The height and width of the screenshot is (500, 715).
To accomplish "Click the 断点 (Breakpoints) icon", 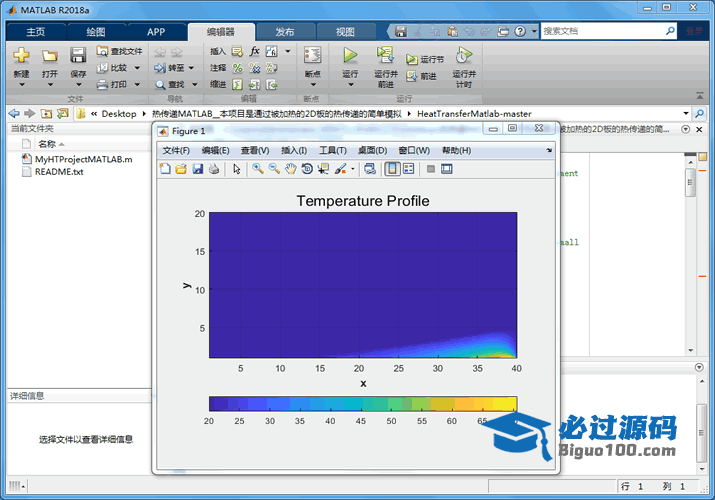I will 312,56.
